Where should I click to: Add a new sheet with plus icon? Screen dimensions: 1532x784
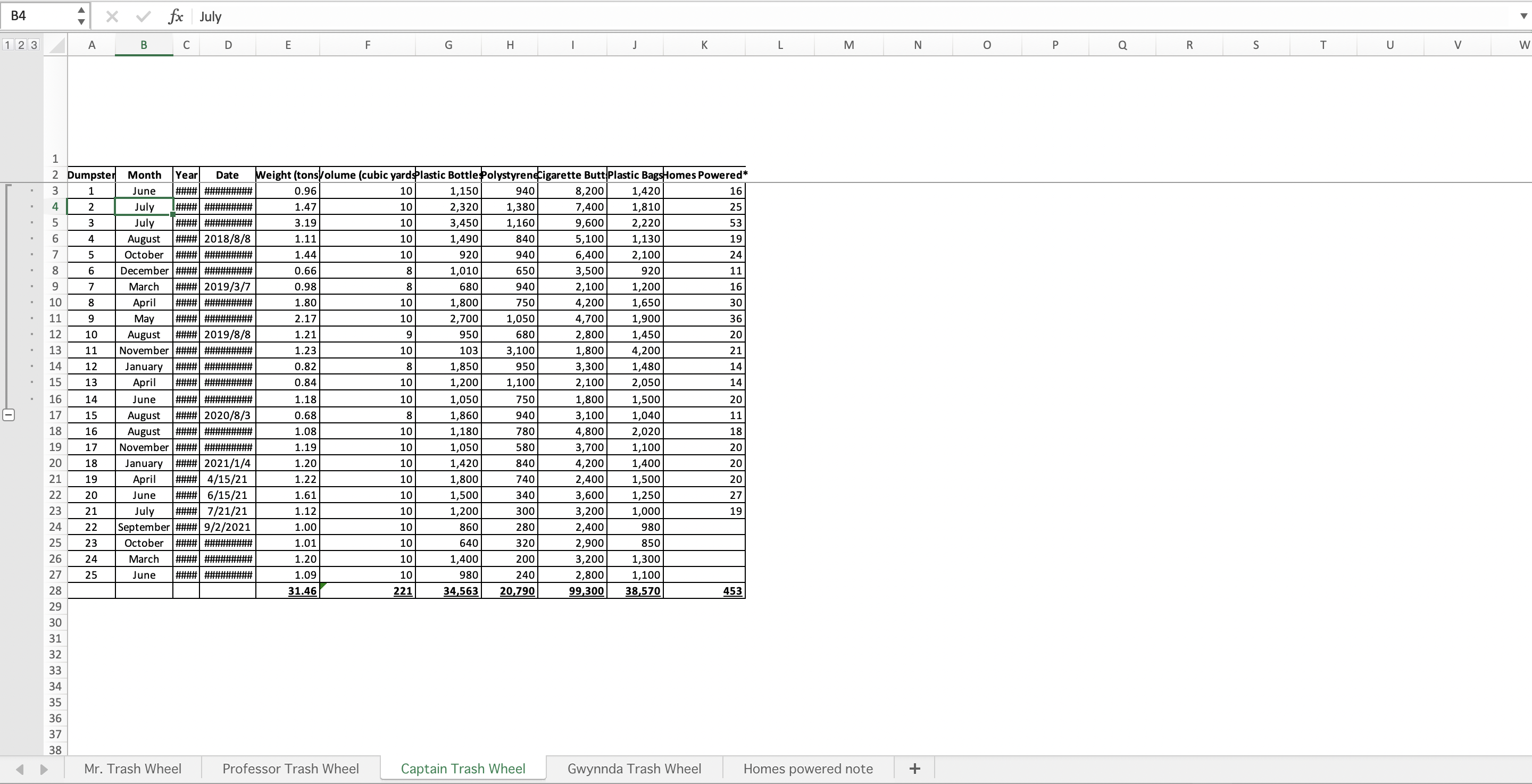[x=915, y=769]
